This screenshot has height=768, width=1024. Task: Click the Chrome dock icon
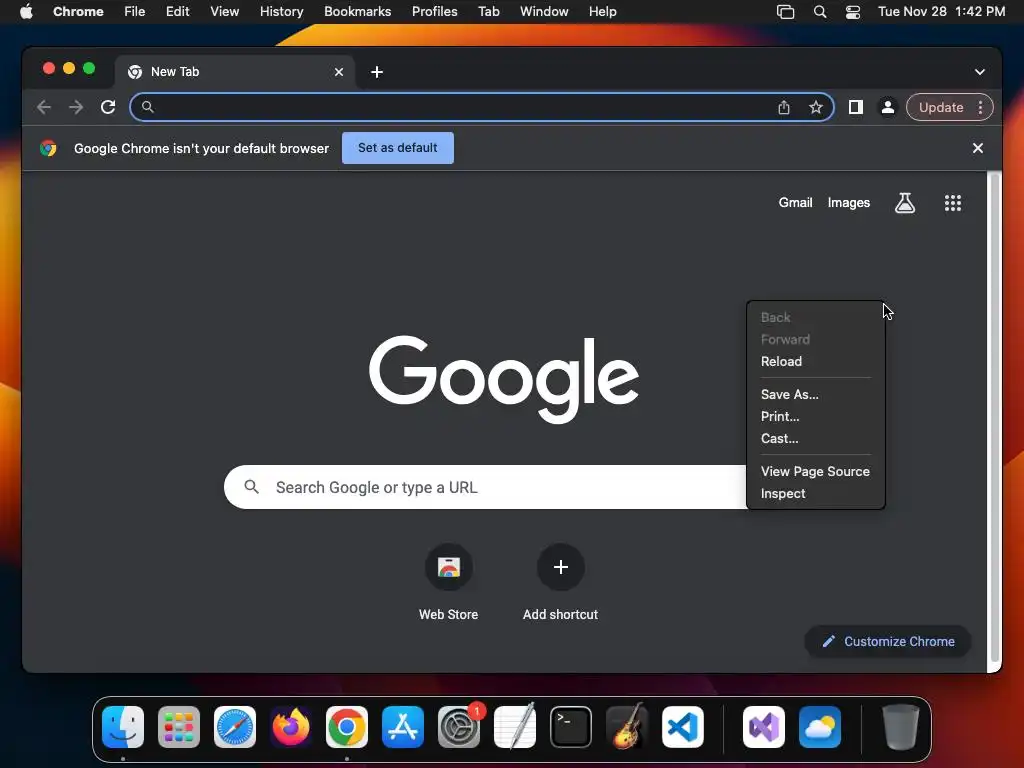pyautogui.click(x=347, y=727)
